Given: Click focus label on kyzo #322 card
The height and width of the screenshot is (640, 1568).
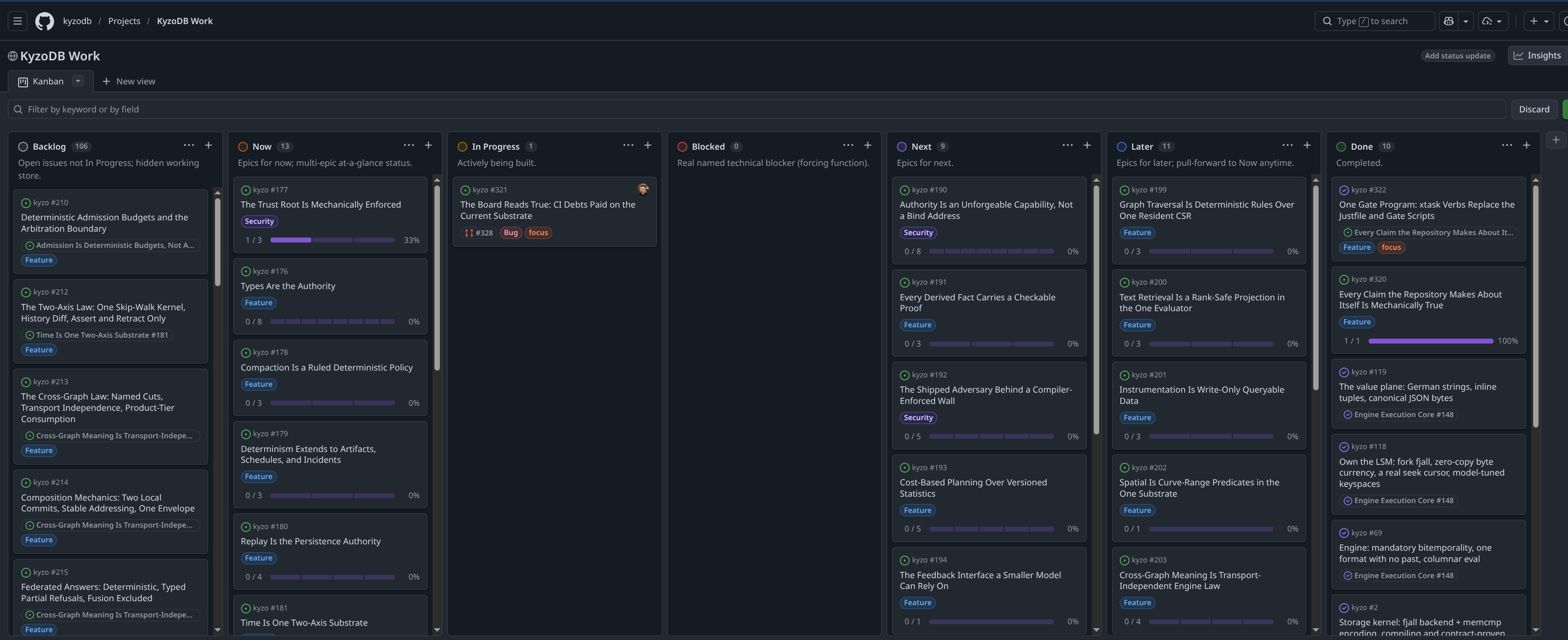Looking at the screenshot, I should pyautogui.click(x=1391, y=247).
